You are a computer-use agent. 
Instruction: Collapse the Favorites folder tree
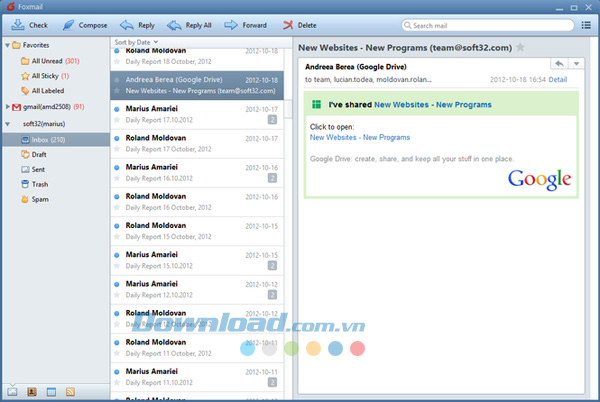coord(7,45)
